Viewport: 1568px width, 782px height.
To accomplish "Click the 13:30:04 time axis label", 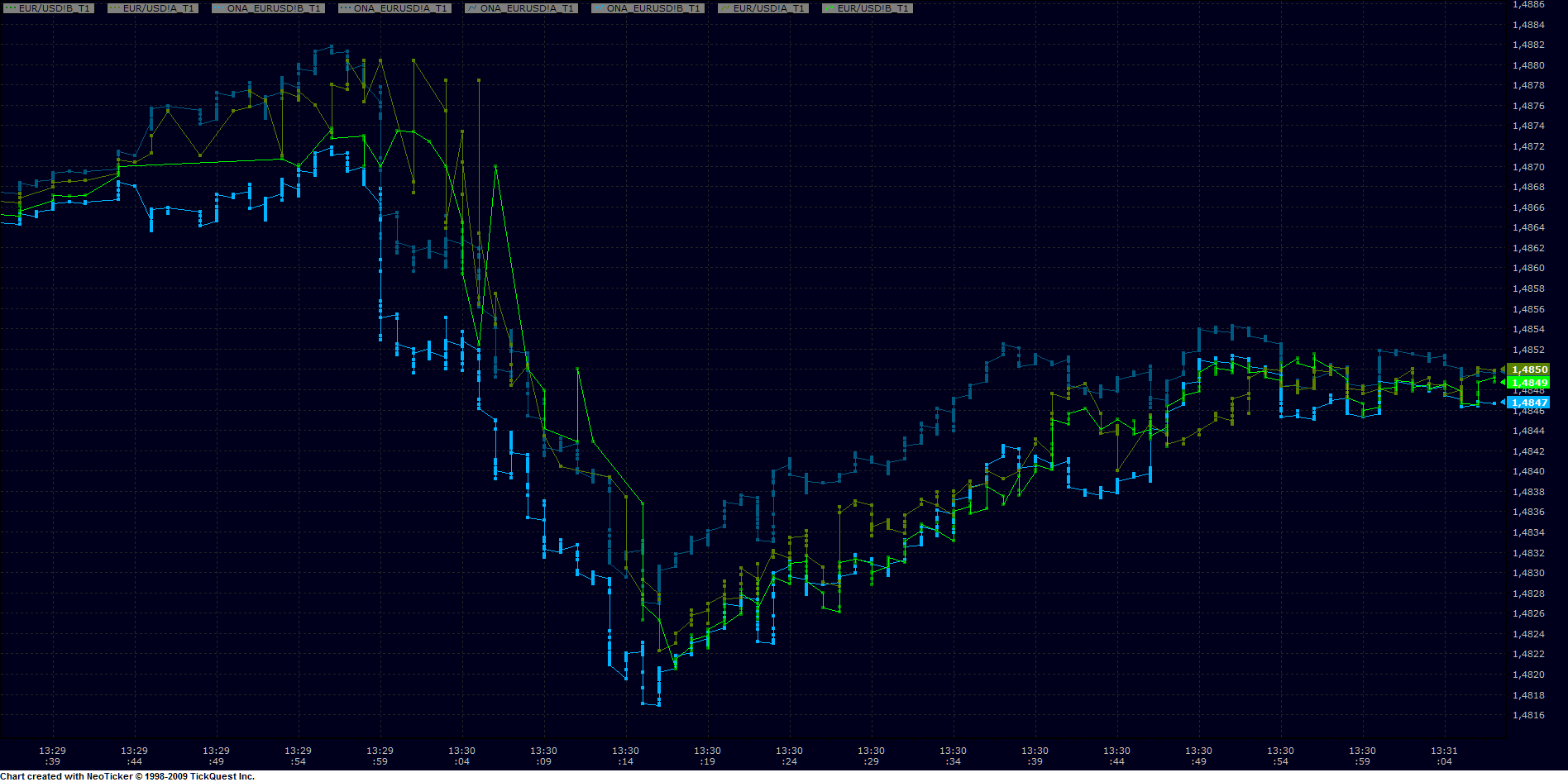I will pyautogui.click(x=461, y=756).
